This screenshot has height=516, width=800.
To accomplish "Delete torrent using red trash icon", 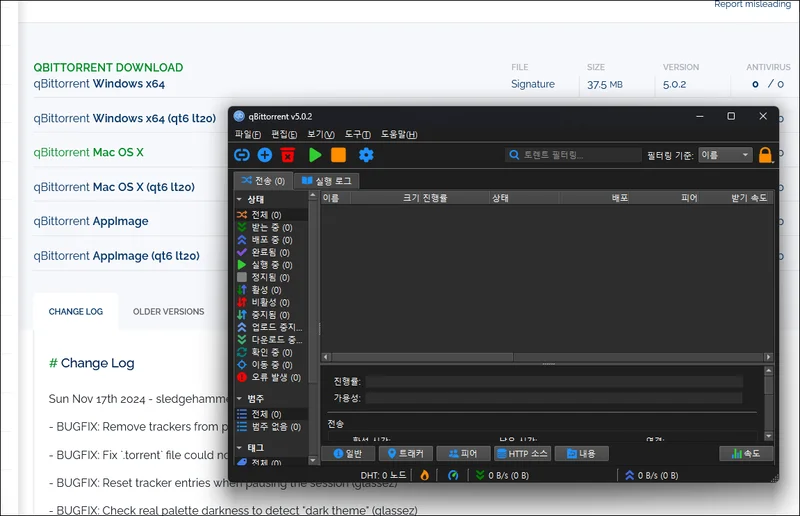I will coord(288,155).
